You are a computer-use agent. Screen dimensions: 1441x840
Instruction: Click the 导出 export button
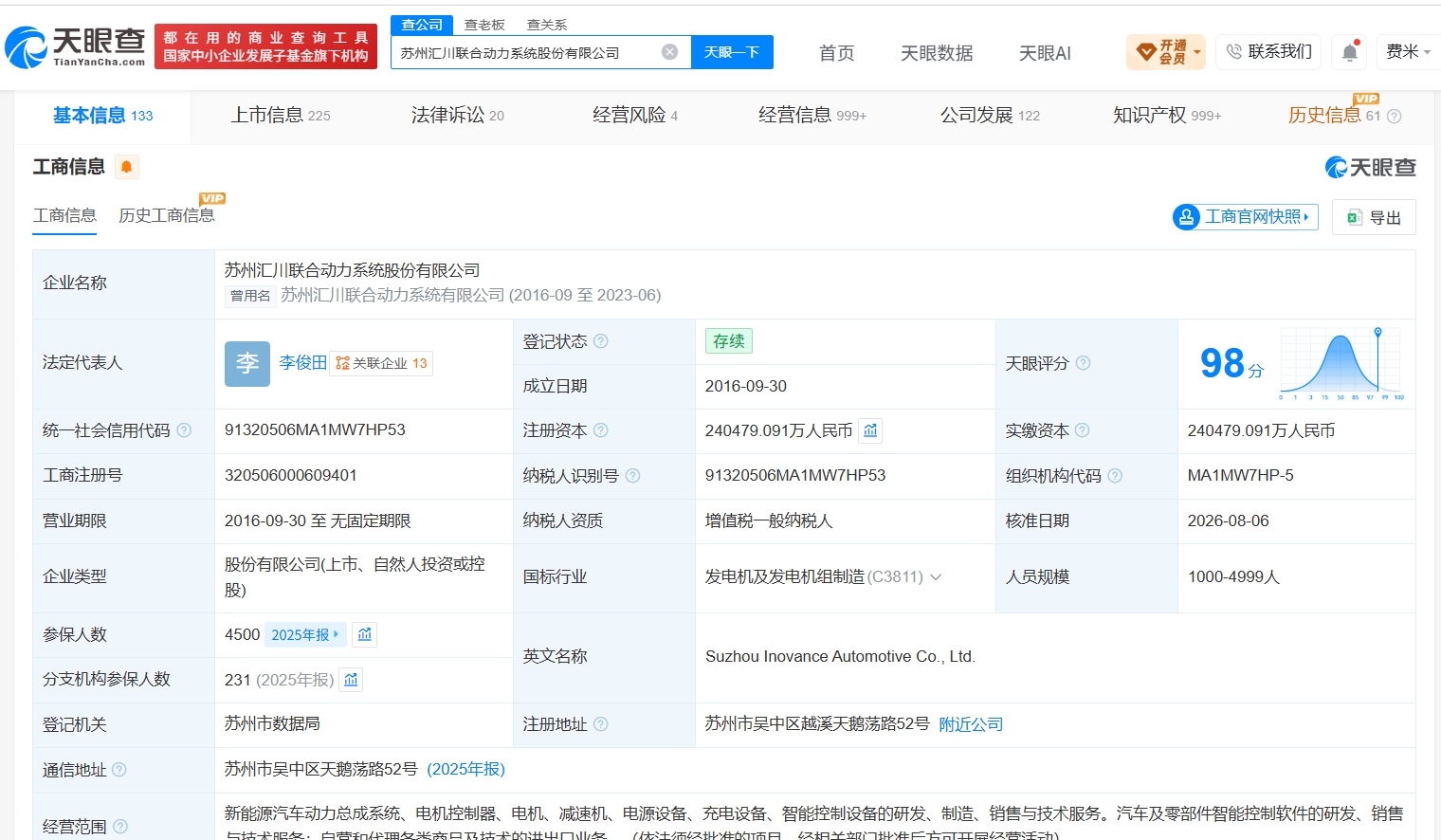point(1374,217)
